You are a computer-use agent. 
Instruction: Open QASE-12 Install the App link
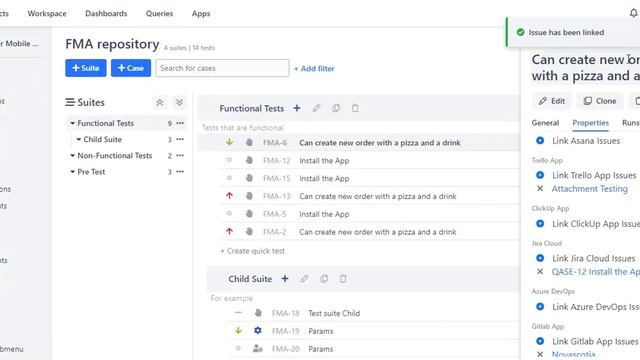(596, 271)
